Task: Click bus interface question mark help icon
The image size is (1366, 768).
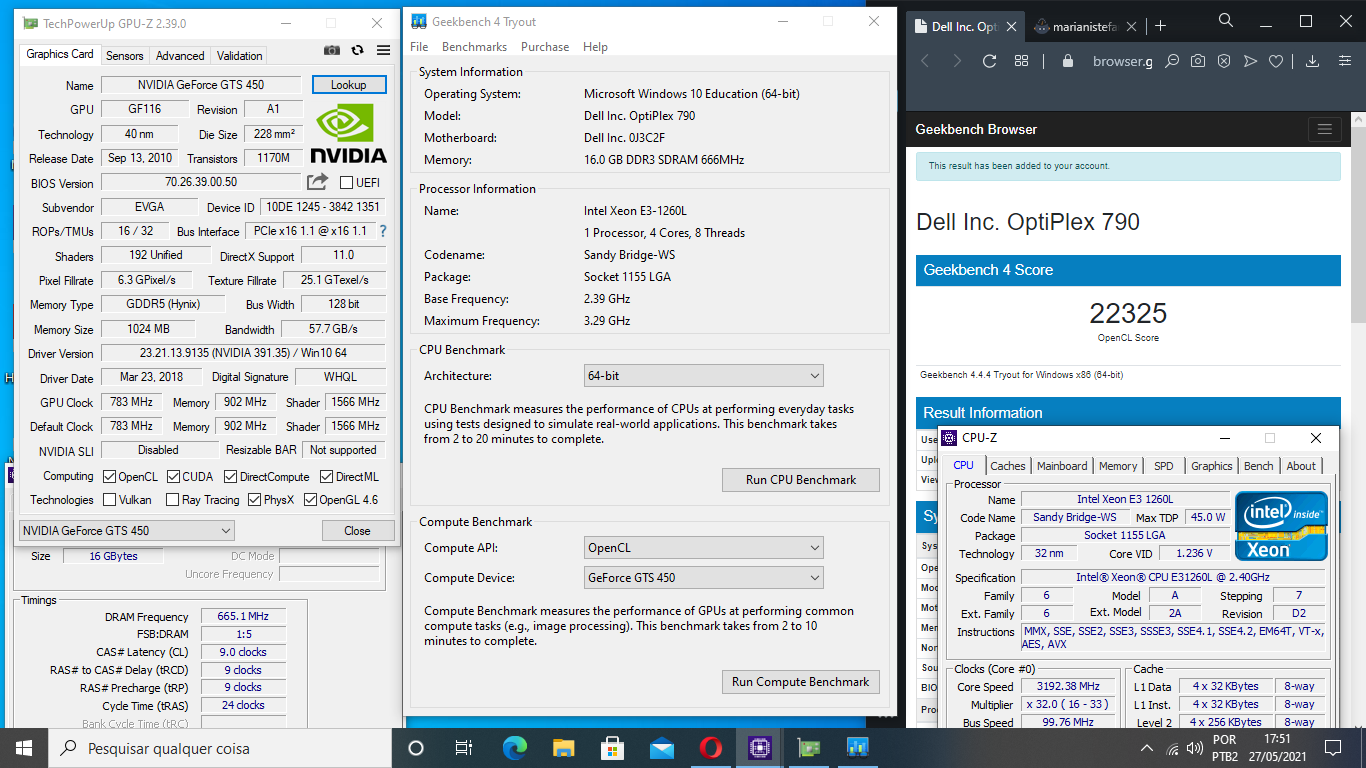Action: pyautogui.click(x=382, y=231)
